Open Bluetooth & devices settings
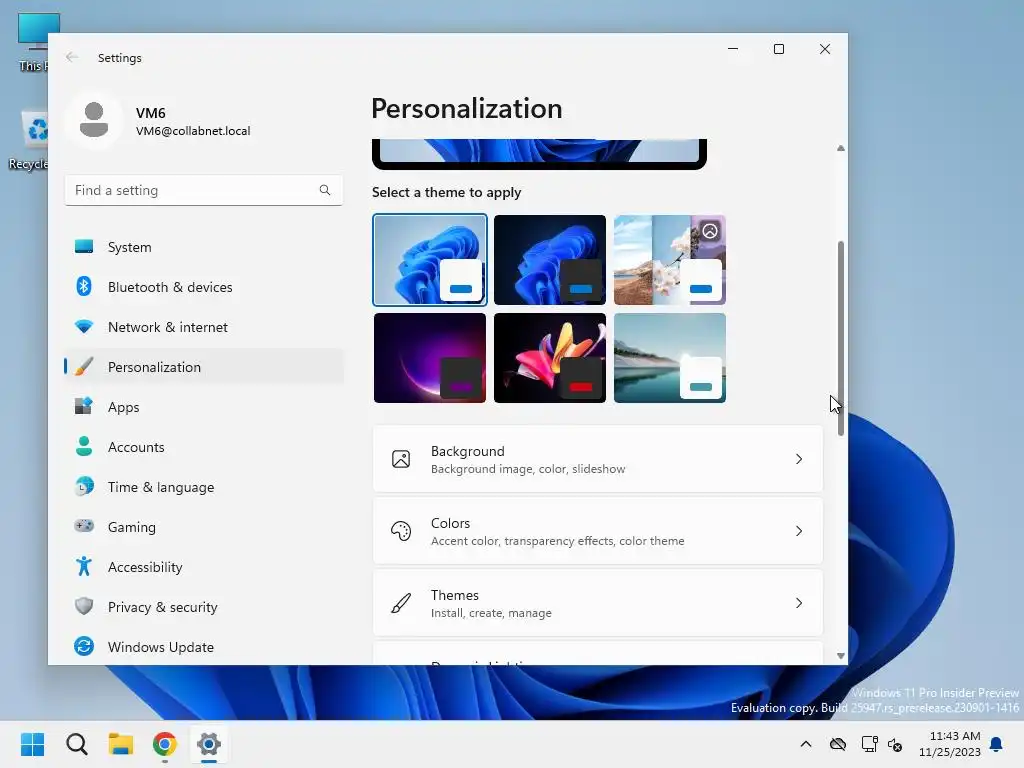 204,287
